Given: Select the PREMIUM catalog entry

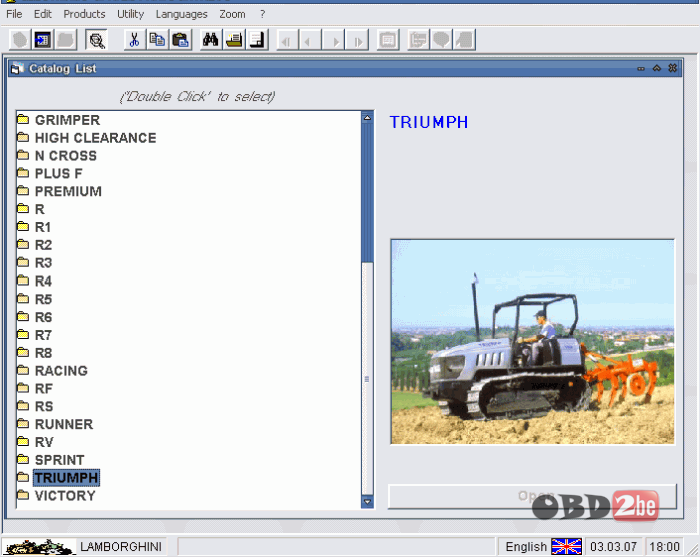Looking at the screenshot, I should [68, 191].
